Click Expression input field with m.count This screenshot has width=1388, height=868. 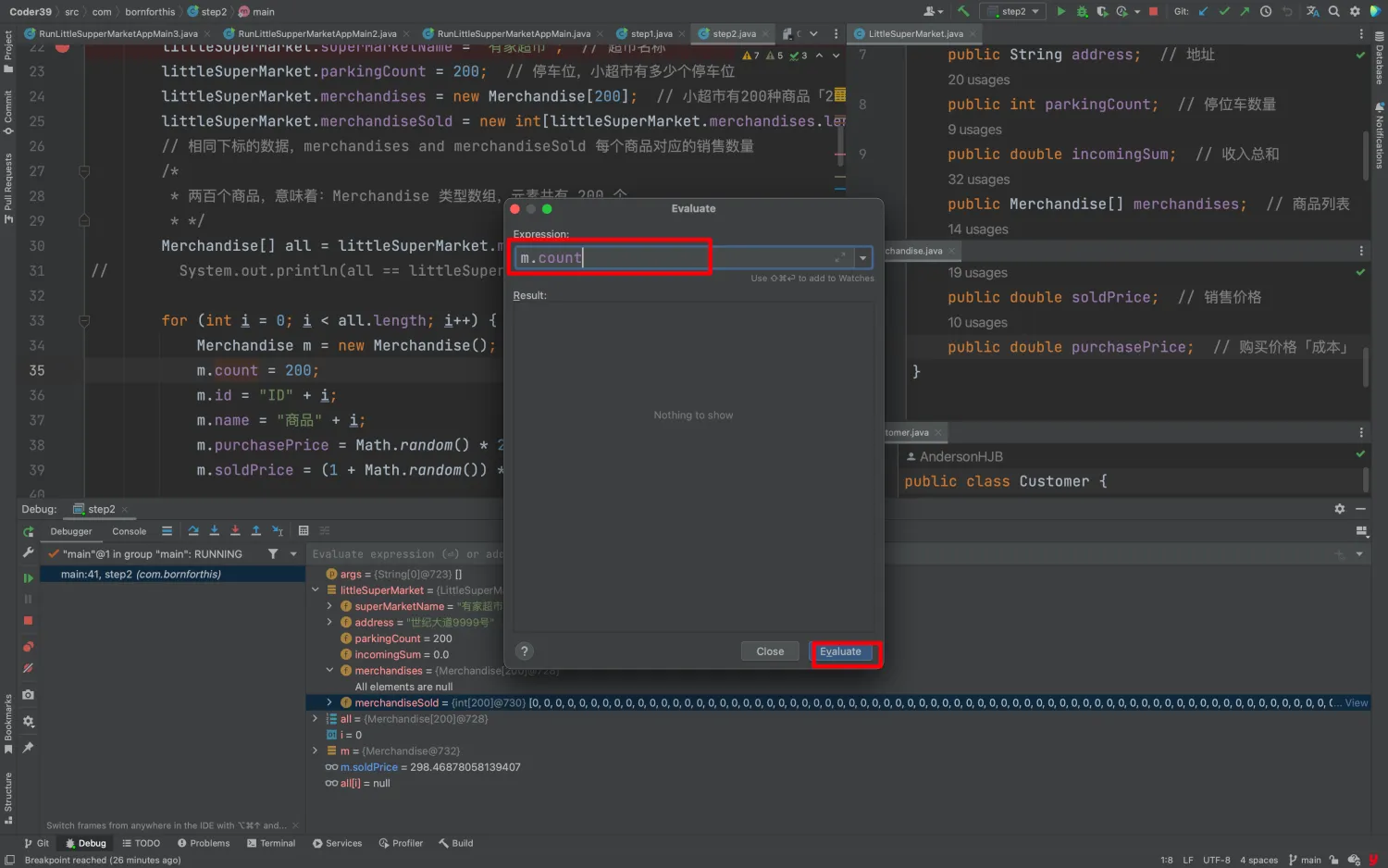point(683,258)
